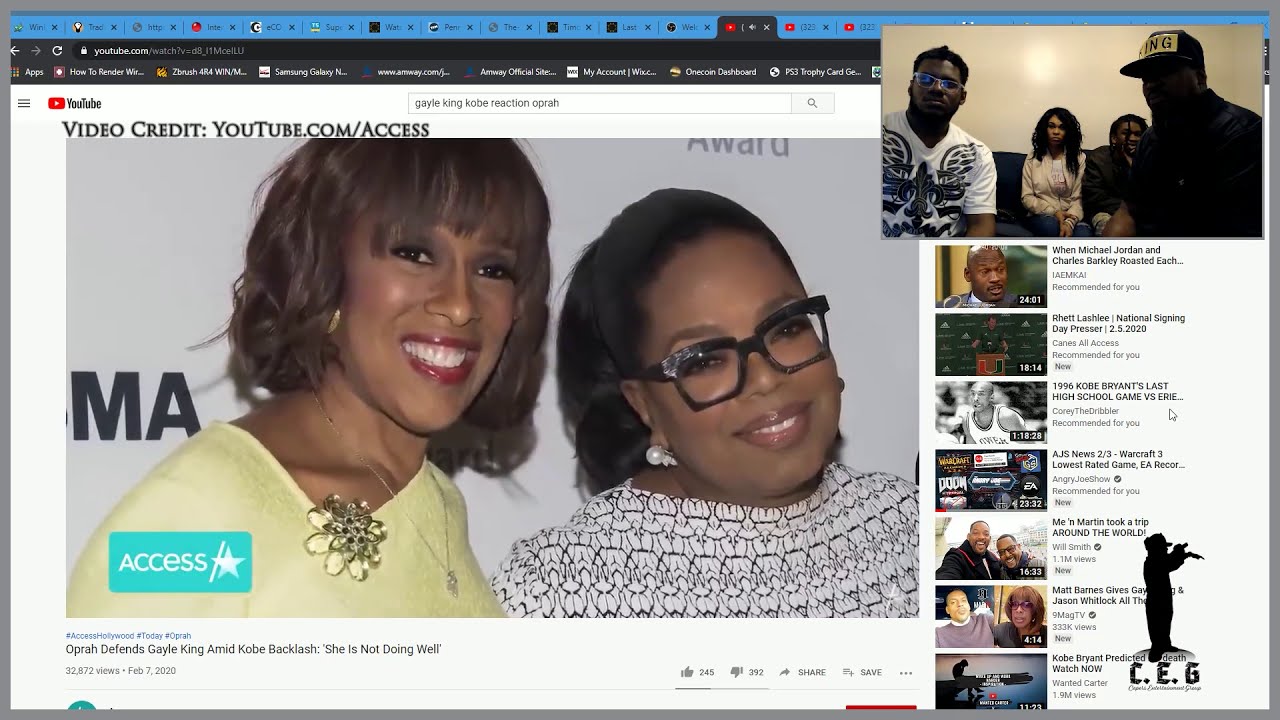The height and width of the screenshot is (720, 1280).
Task: Click the like/dislike ratio bar
Action: [720, 688]
